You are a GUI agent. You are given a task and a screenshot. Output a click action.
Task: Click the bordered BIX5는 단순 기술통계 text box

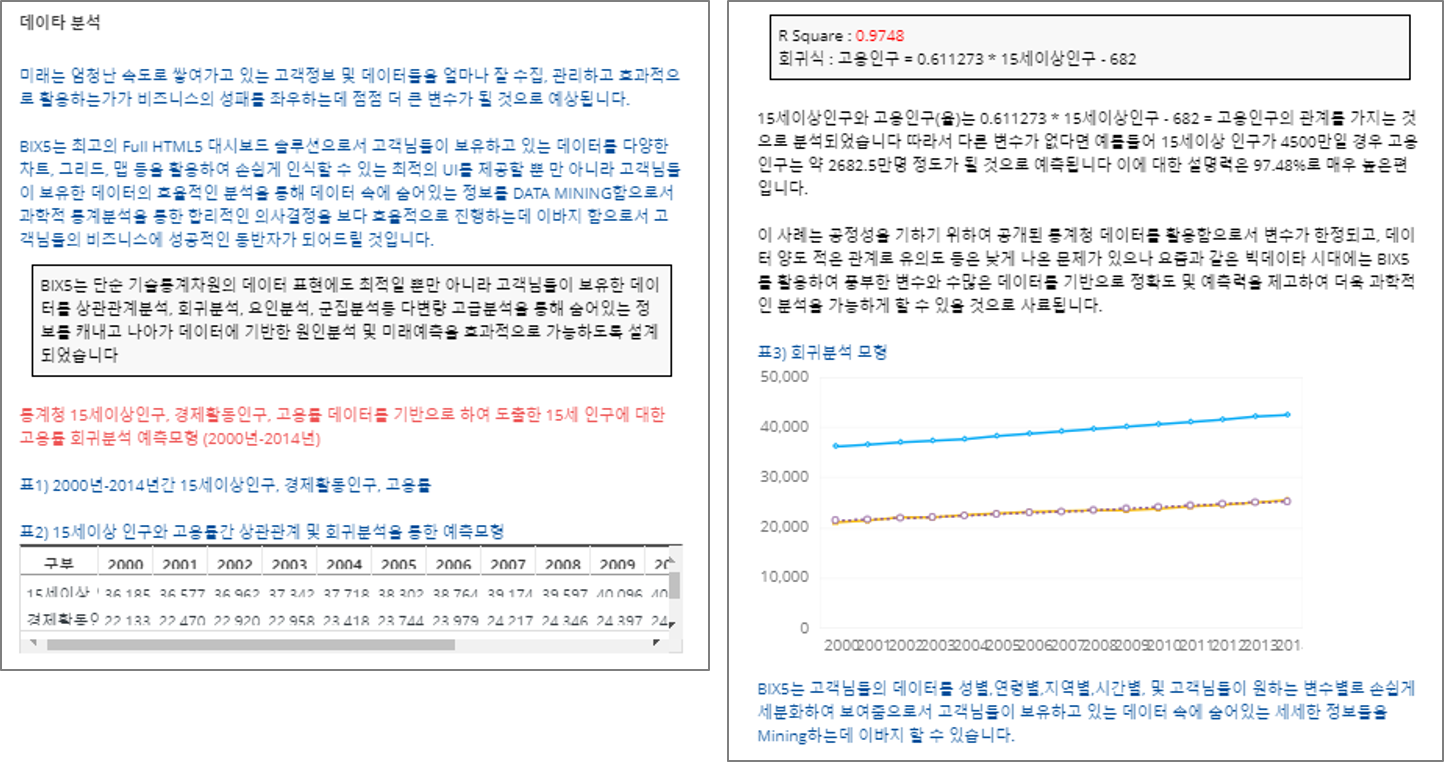pos(351,320)
